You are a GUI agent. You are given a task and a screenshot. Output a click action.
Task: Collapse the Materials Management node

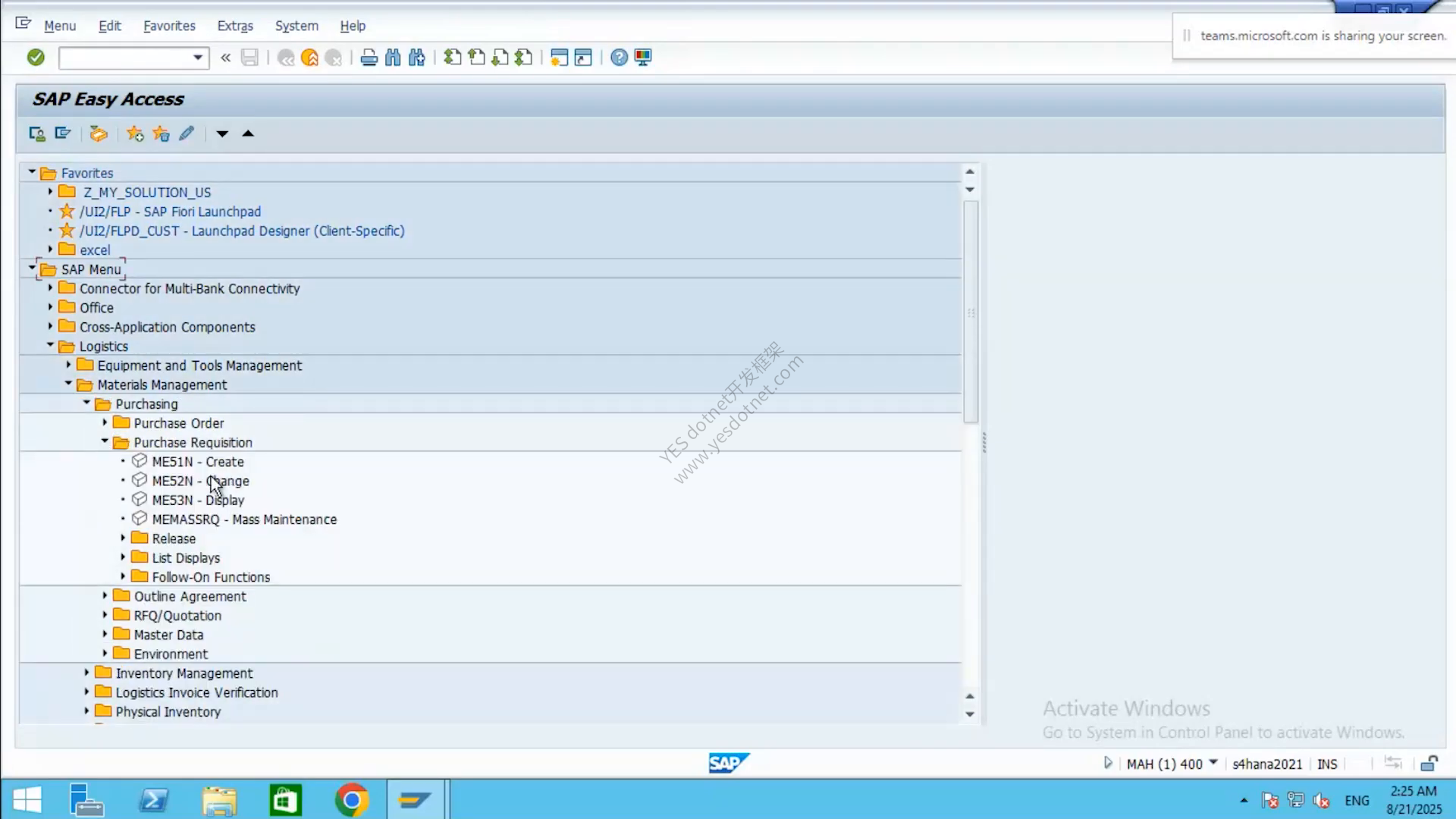(68, 384)
